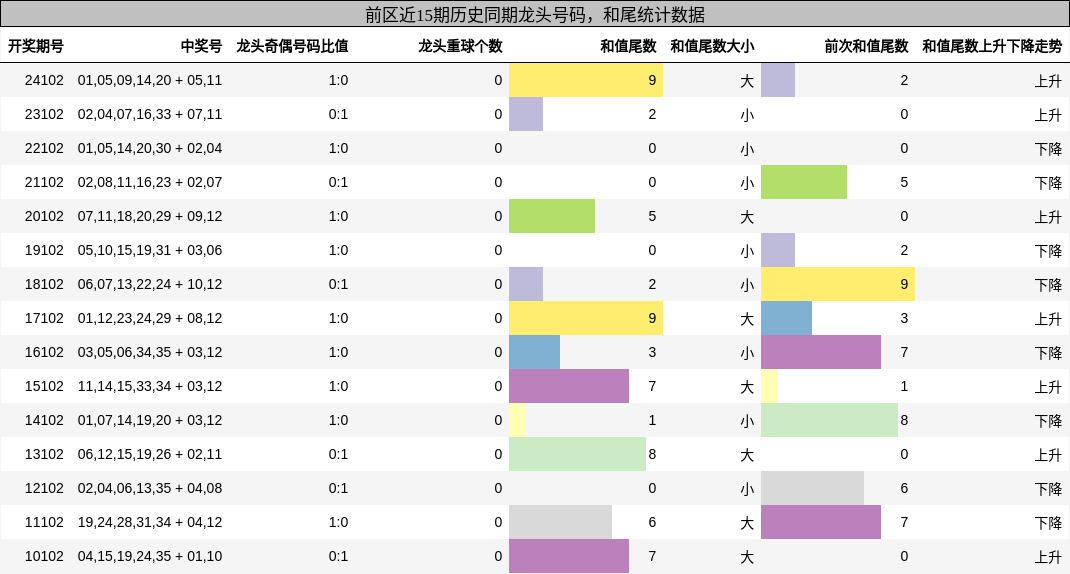This screenshot has width=1070, height=574.
Task: Click winning numbers 07,11,18,20,29 + 09,12
Action: pos(149,216)
